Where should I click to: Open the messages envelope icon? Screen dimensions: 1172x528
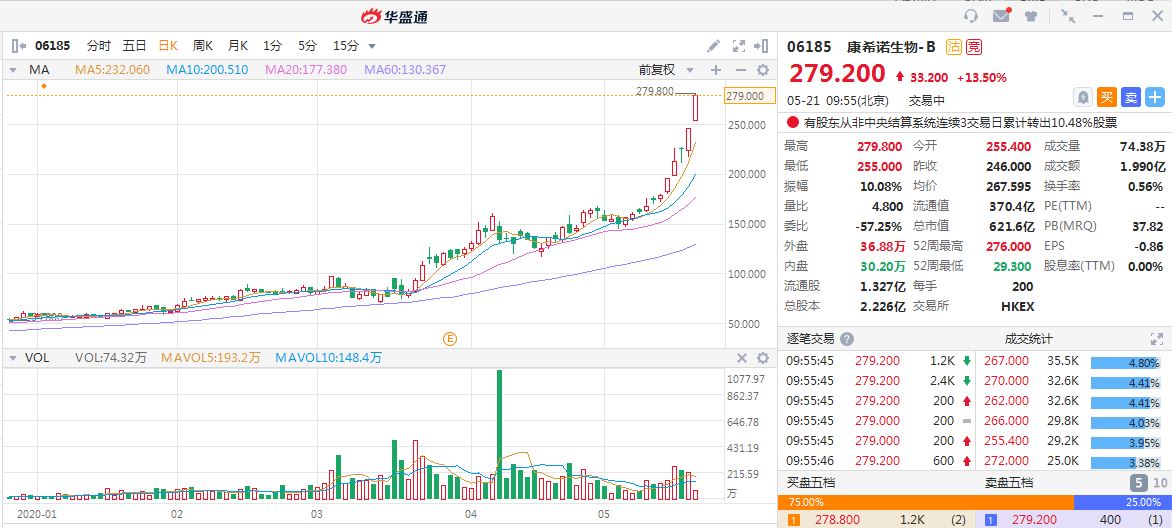[x=1001, y=16]
